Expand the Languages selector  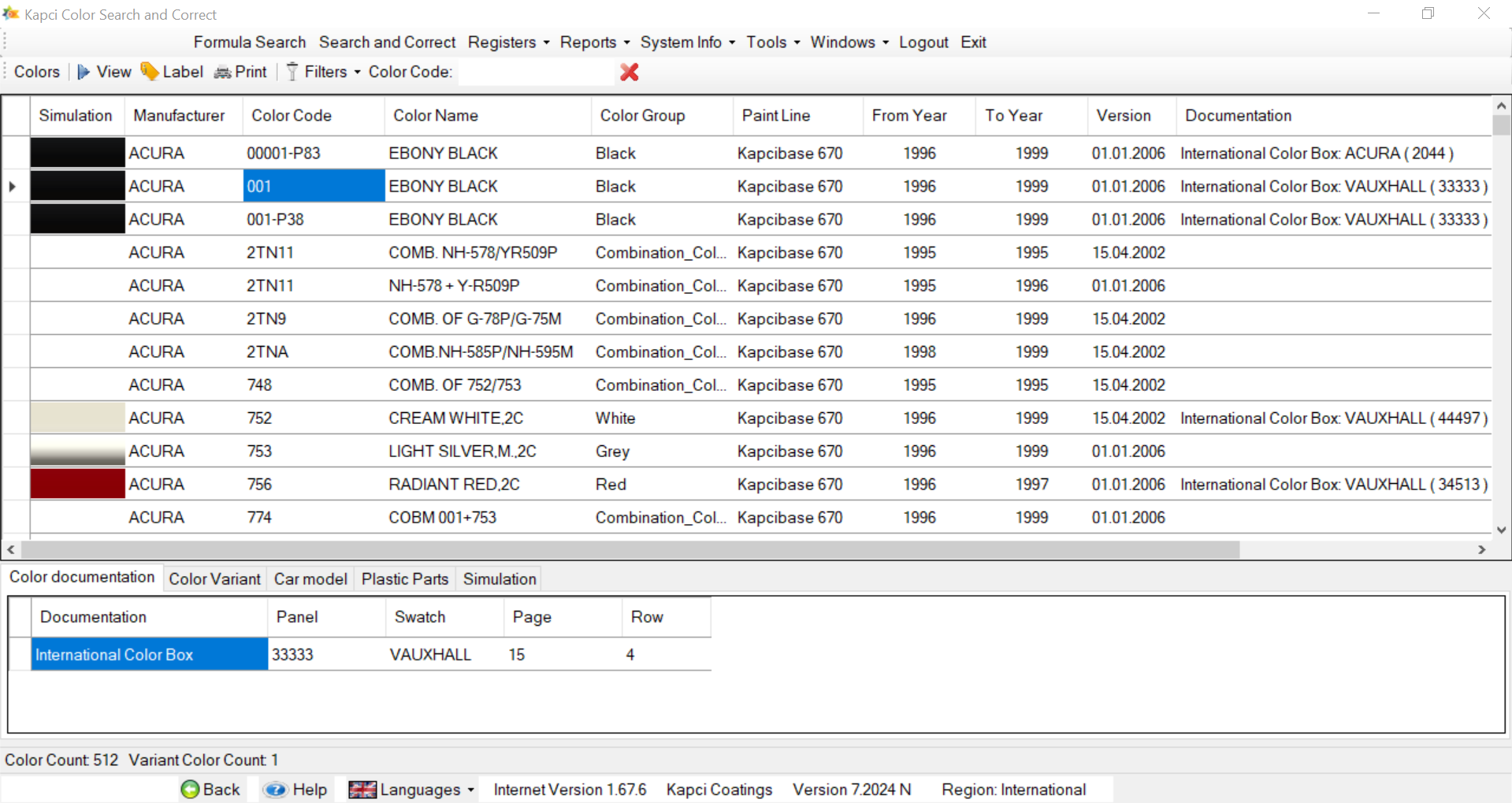coord(415,789)
